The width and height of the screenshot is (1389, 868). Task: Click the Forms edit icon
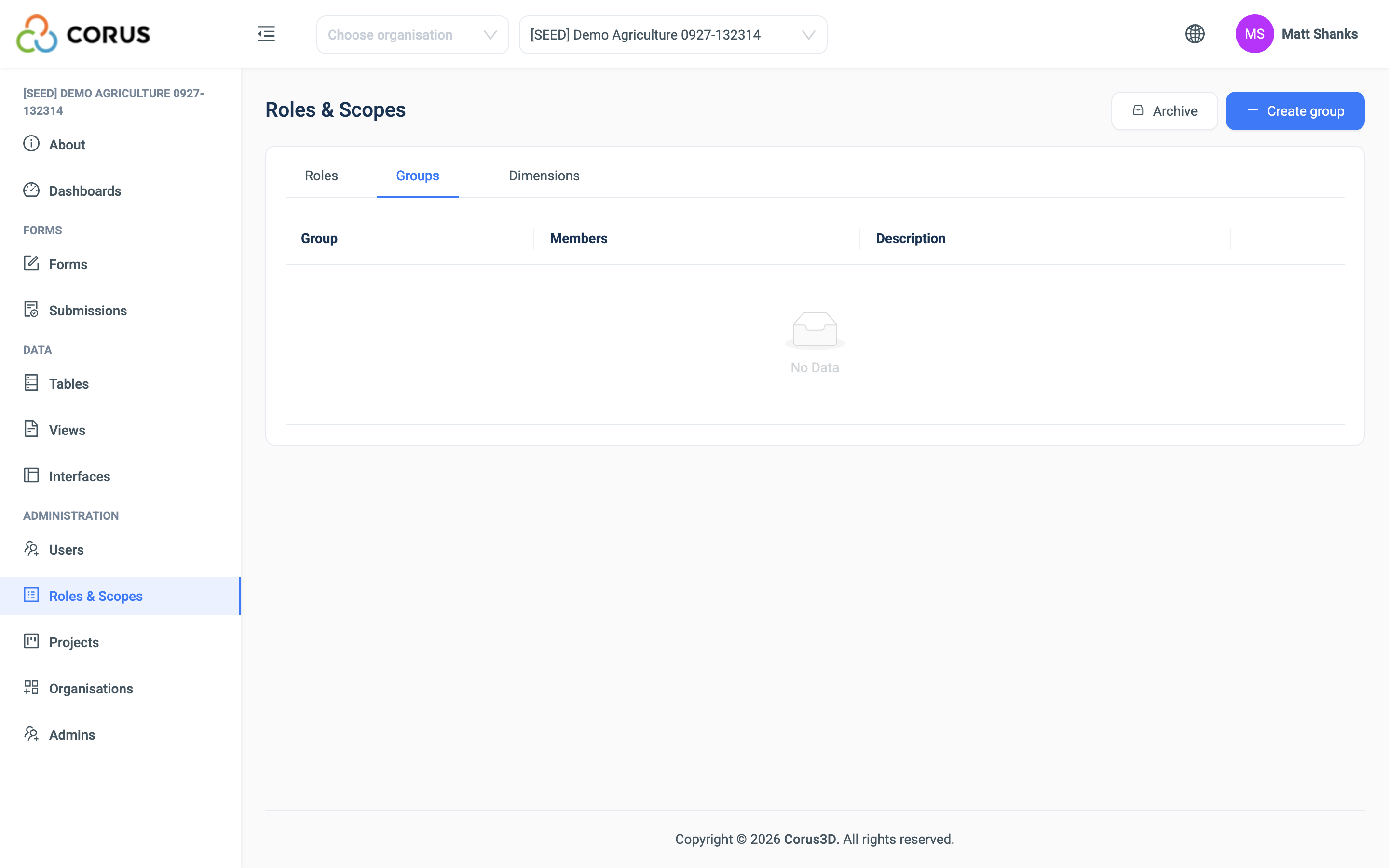pyautogui.click(x=31, y=263)
